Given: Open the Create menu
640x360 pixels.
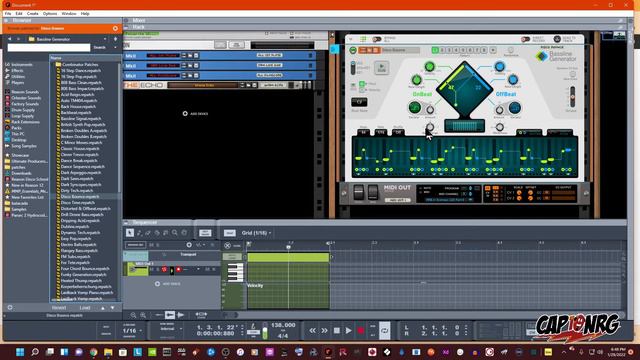Looking at the screenshot, I should tap(32, 13).
